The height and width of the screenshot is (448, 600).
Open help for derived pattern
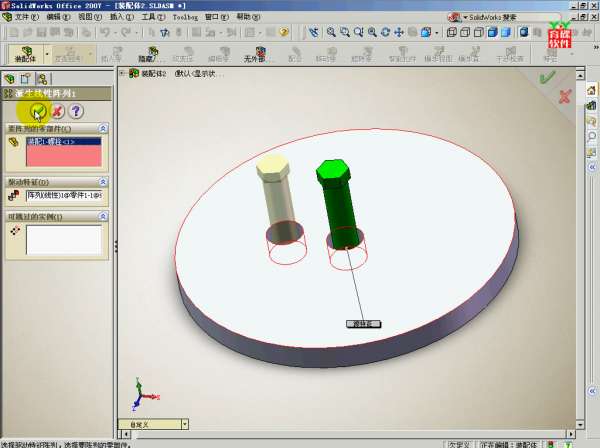[x=76, y=110]
